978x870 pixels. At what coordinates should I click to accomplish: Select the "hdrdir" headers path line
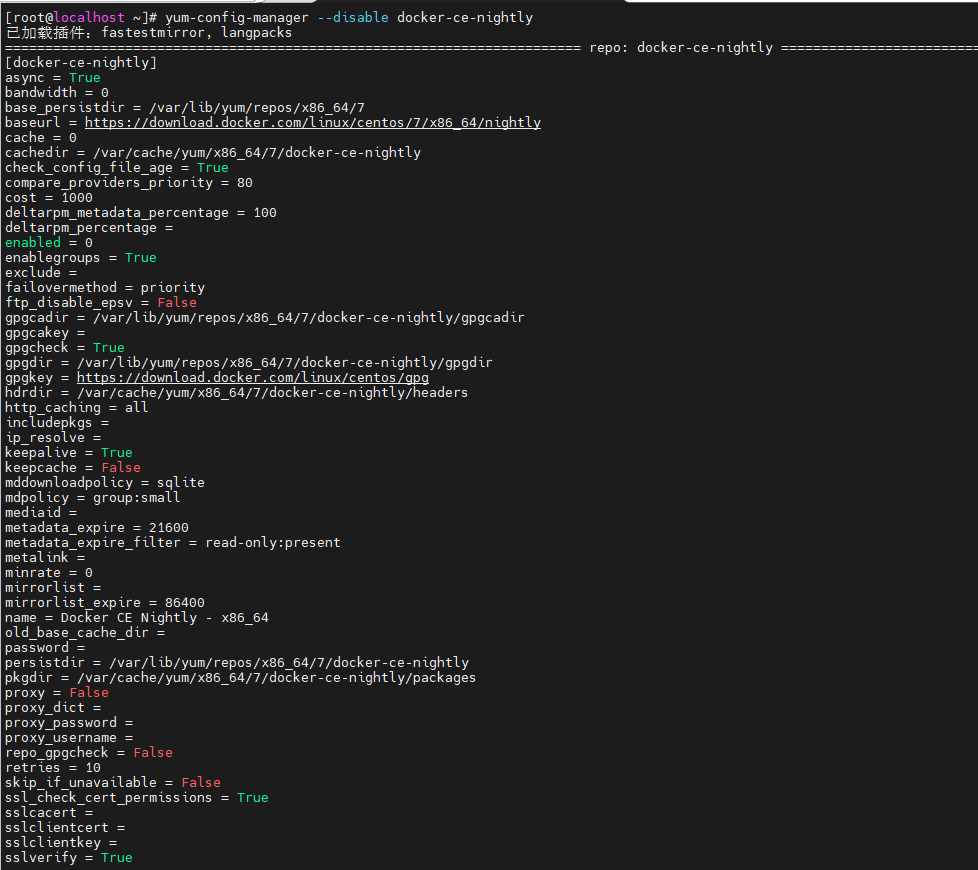[x=236, y=393]
